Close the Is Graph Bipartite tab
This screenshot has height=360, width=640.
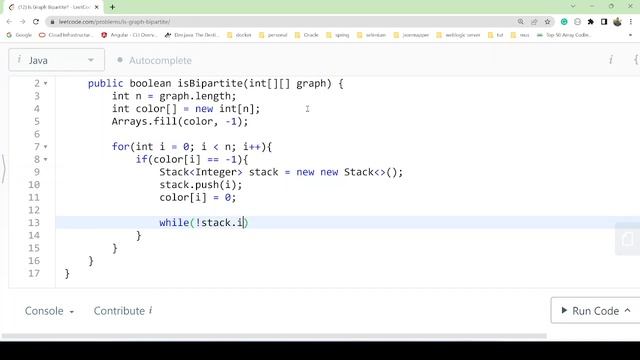coord(97,7)
